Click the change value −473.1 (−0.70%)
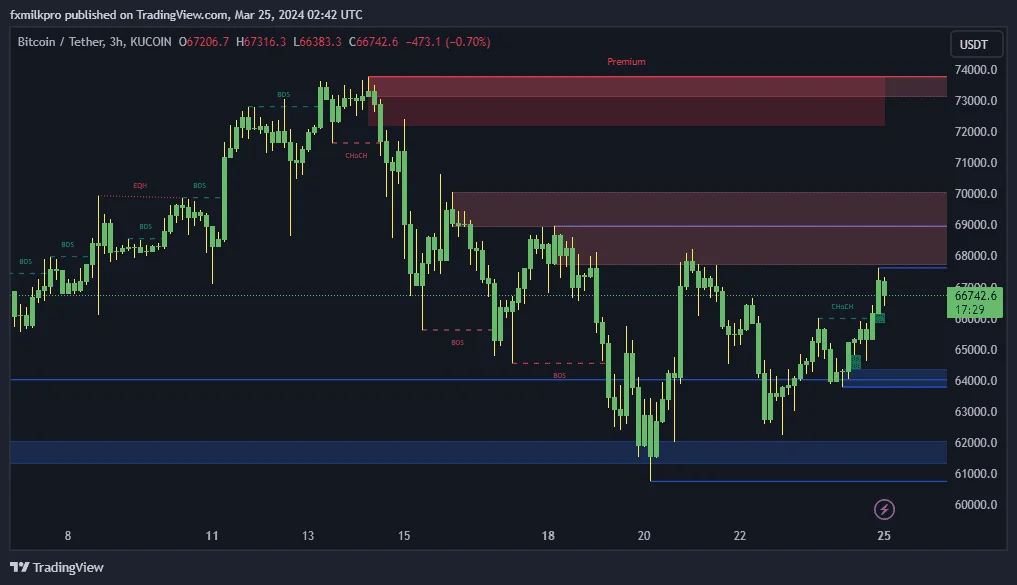The image size is (1017, 585). pyautogui.click(x=448, y=42)
